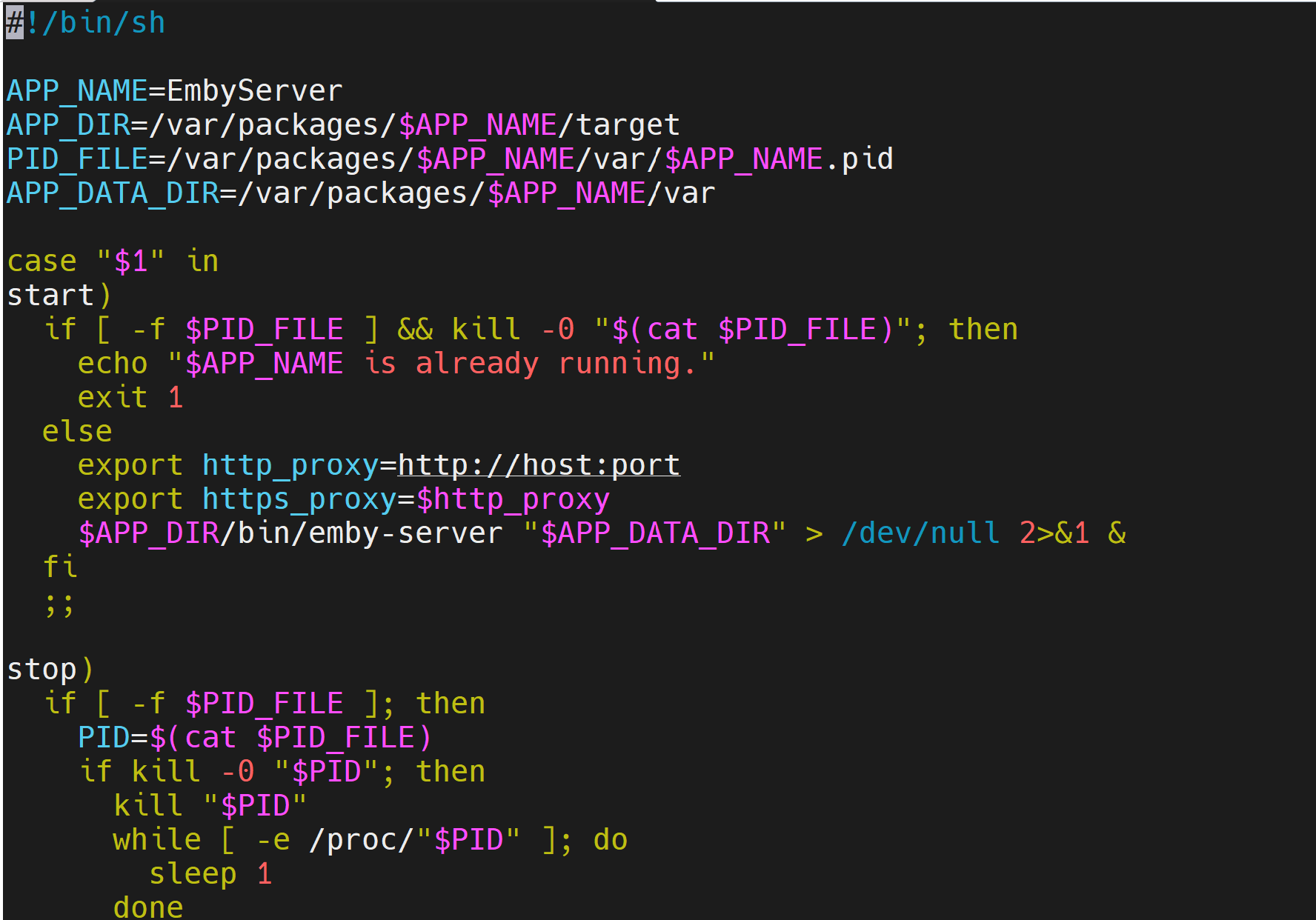The image size is (1316, 920).
Task: Click "APP_DATA_DIR" at start of its assignment
Action: pos(113,193)
